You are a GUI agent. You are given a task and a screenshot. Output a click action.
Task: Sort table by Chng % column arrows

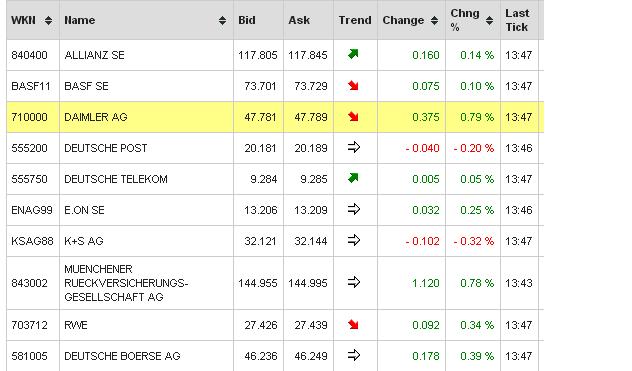(x=489, y=21)
